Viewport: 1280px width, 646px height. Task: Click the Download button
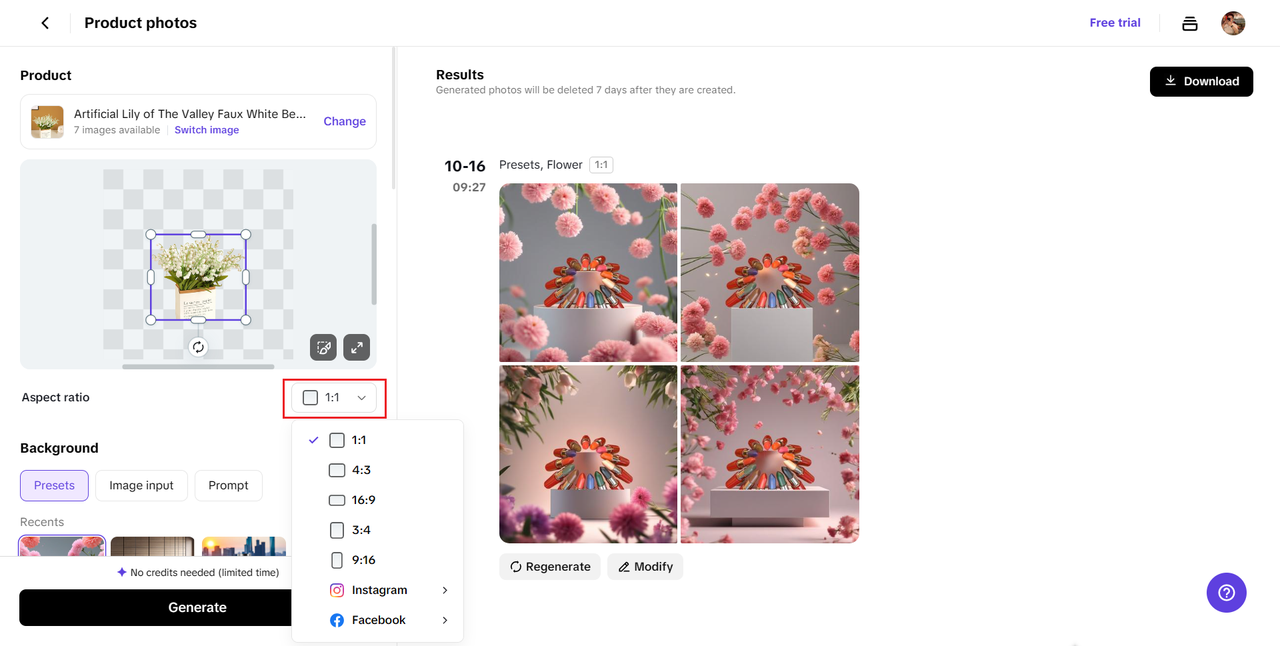(1201, 81)
